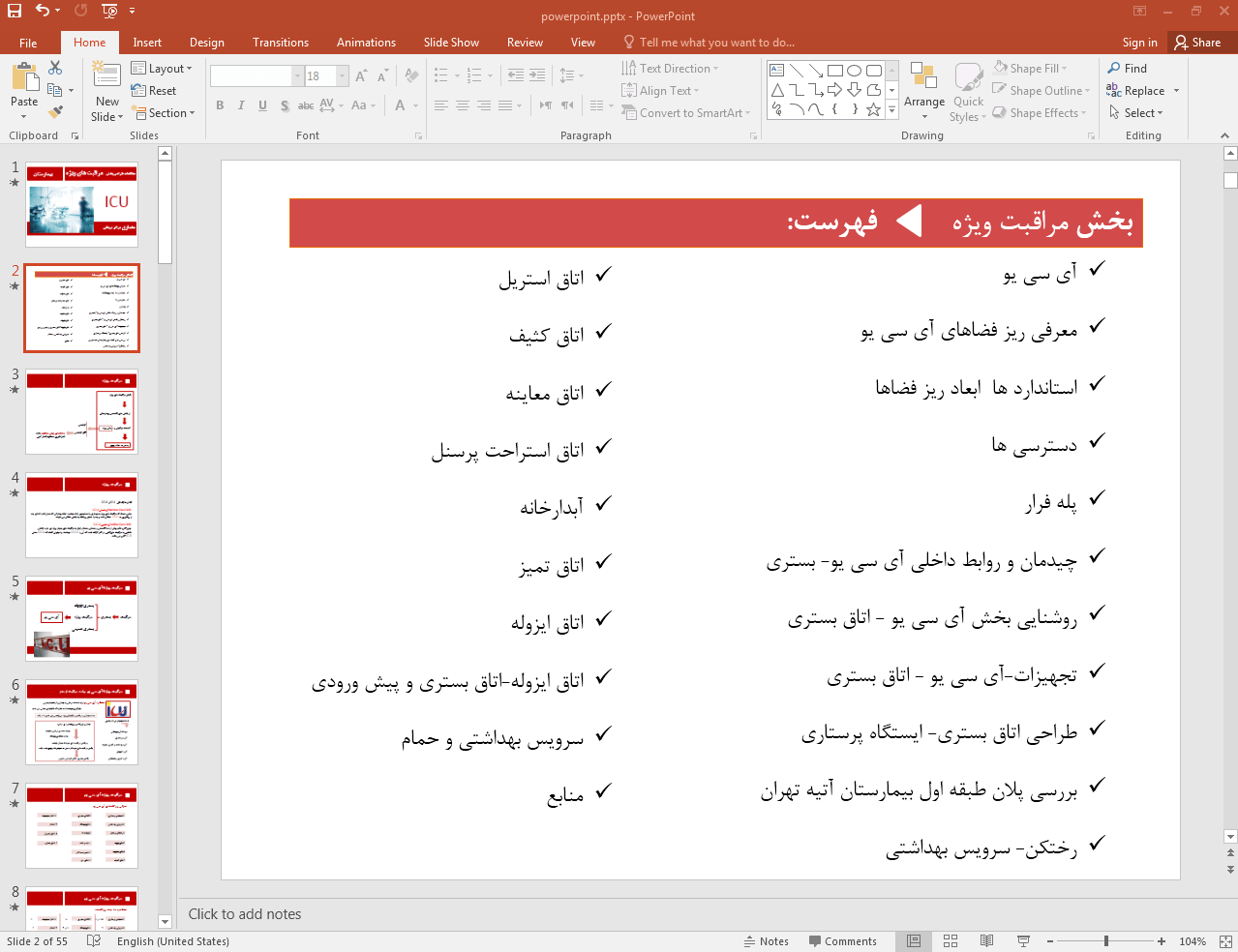Image resolution: width=1238 pixels, height=952 pixels.
Task: Adjust the zoom slider handle
Action: click(1105, 941)
